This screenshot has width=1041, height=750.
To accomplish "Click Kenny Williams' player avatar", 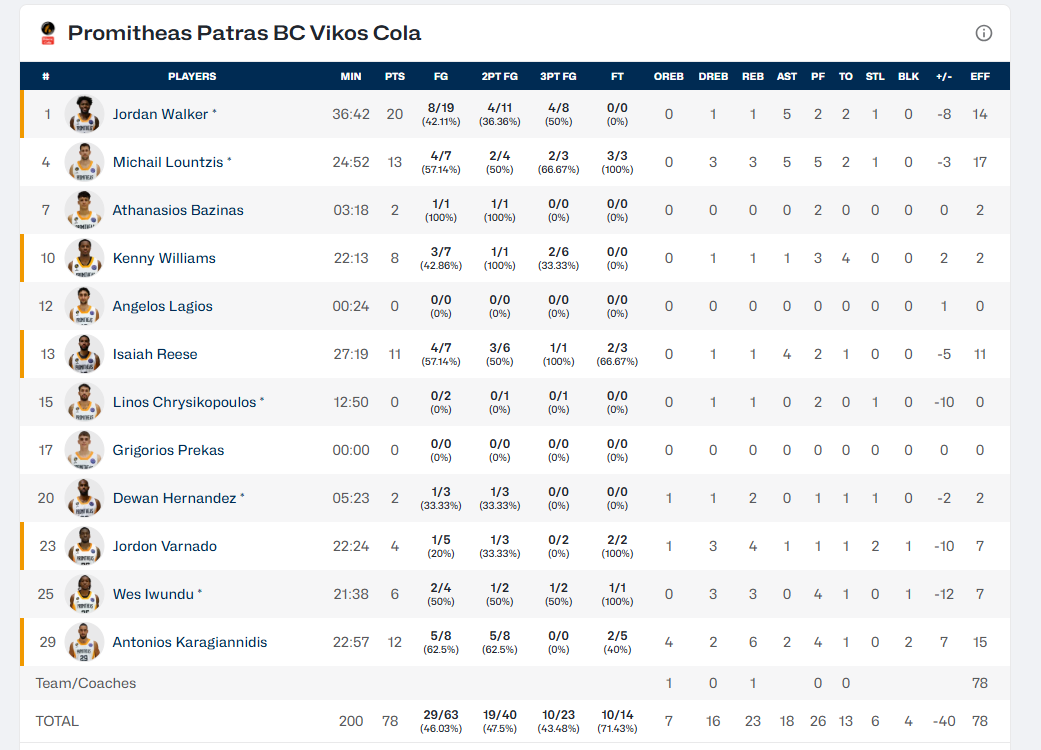I will 85,258.
